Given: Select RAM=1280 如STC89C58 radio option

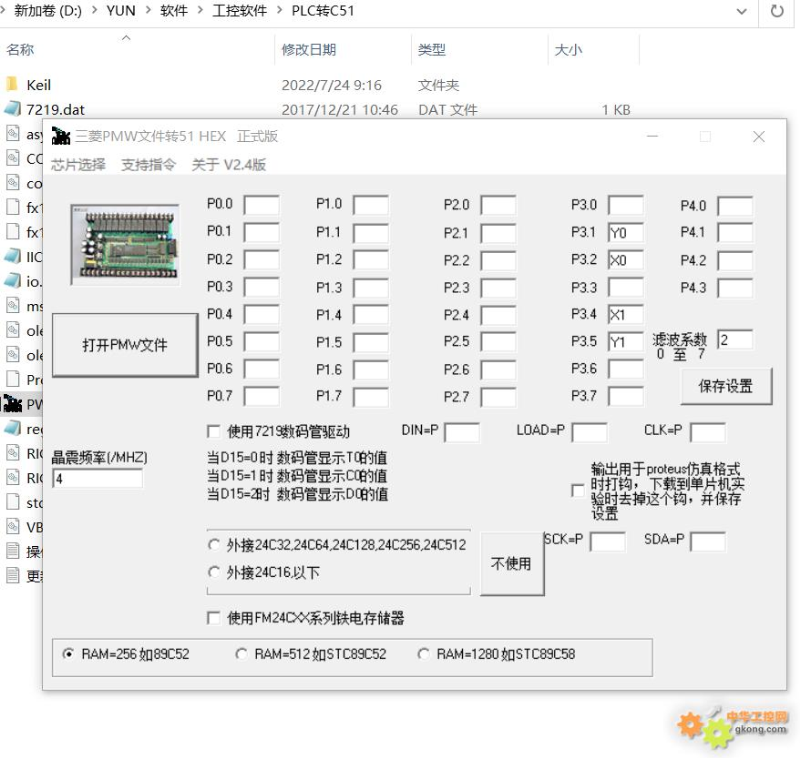Looking at the screenshot, I should pos(423,654).
